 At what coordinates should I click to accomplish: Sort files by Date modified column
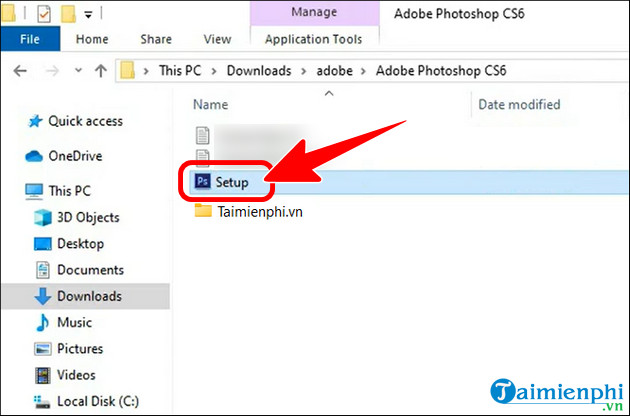pos(519,105)
